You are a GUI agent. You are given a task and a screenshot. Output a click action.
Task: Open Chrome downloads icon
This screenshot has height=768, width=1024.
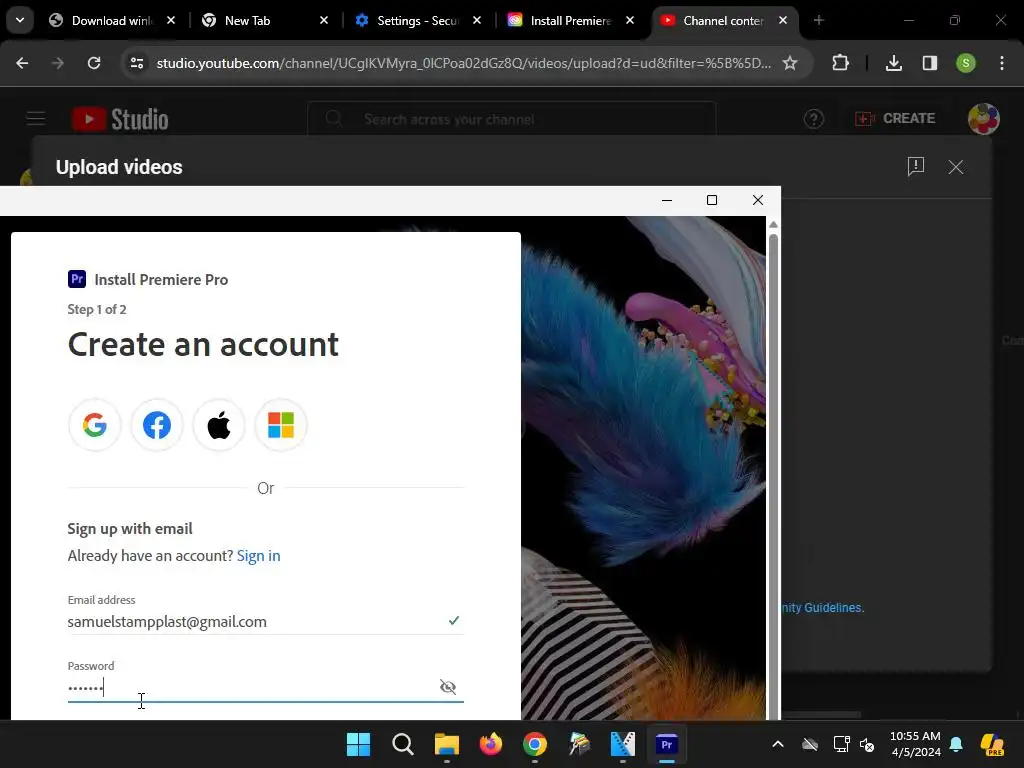(x=894, y=63)
